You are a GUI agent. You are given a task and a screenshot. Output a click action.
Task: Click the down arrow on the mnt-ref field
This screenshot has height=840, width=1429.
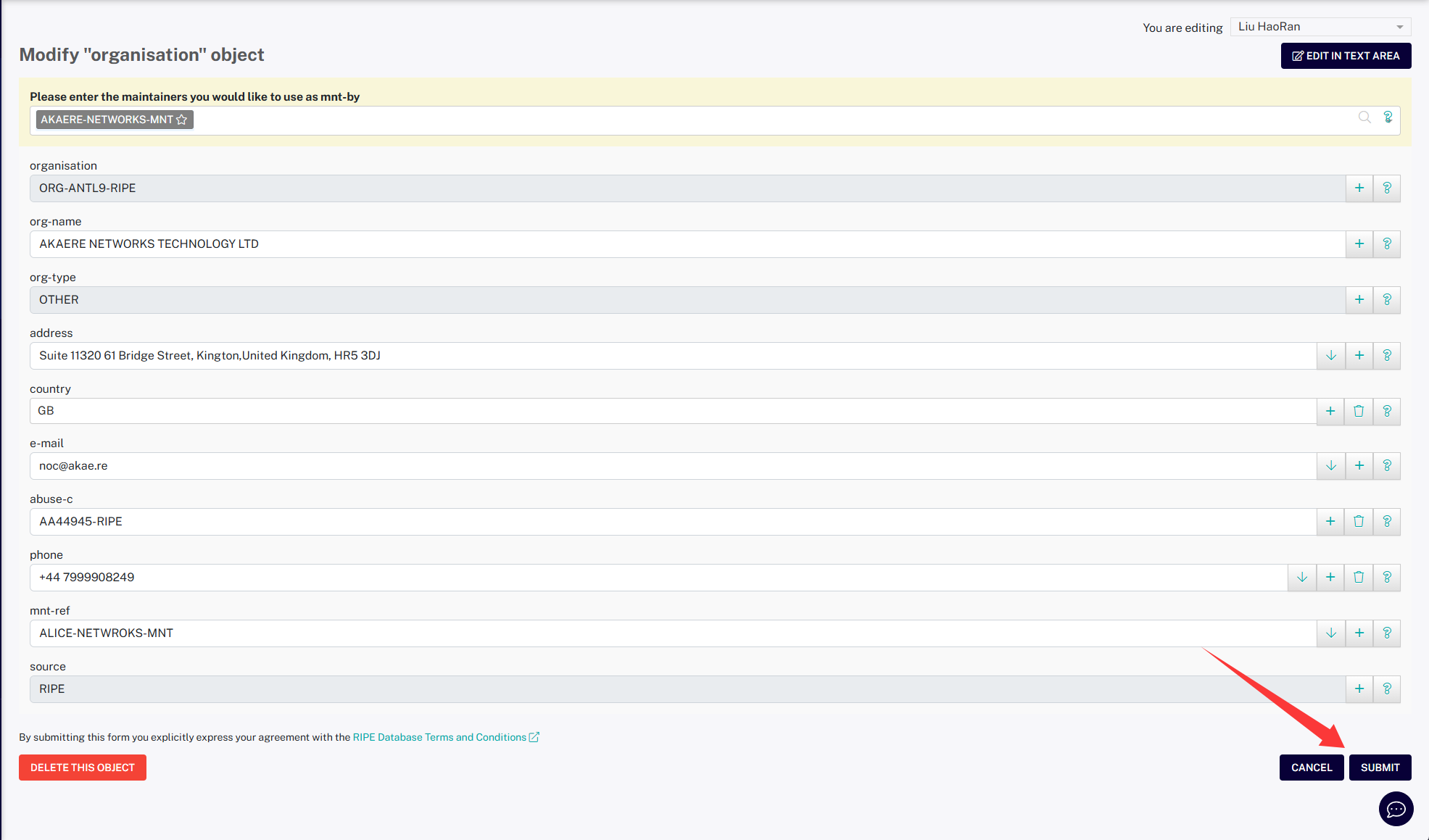click(x=1331, y=633)
